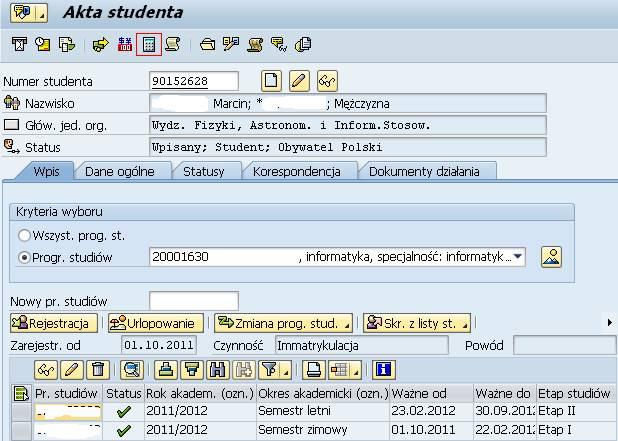
Task: Click the Rok akadem. (ozn.) column header
Action: tap(200, 393)
